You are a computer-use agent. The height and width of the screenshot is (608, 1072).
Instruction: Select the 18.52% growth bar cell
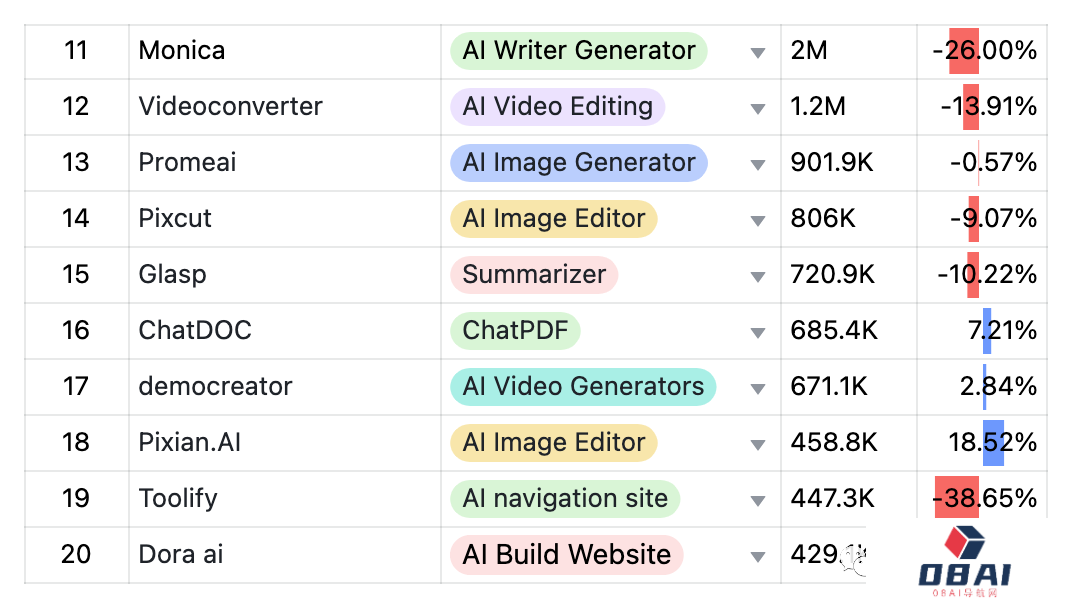pyautogui.click(x=991, y=443)
